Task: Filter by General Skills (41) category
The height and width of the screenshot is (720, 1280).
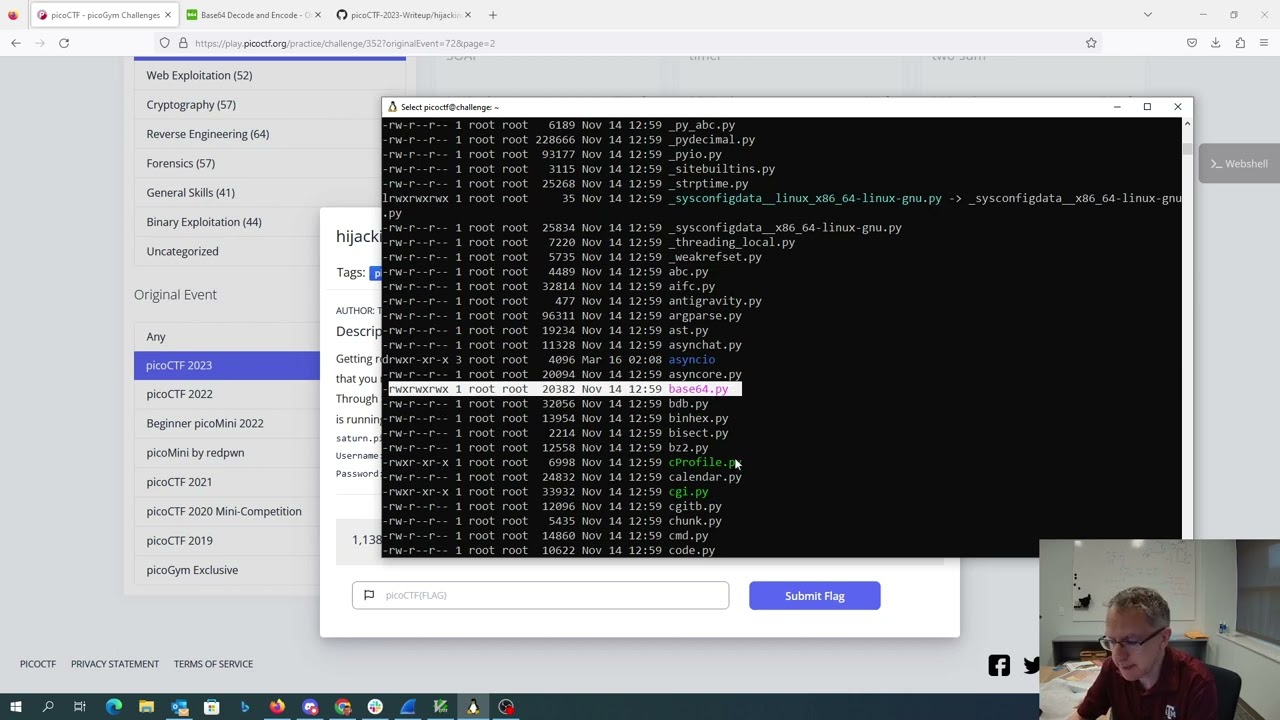Action: [x=190, y=192]
